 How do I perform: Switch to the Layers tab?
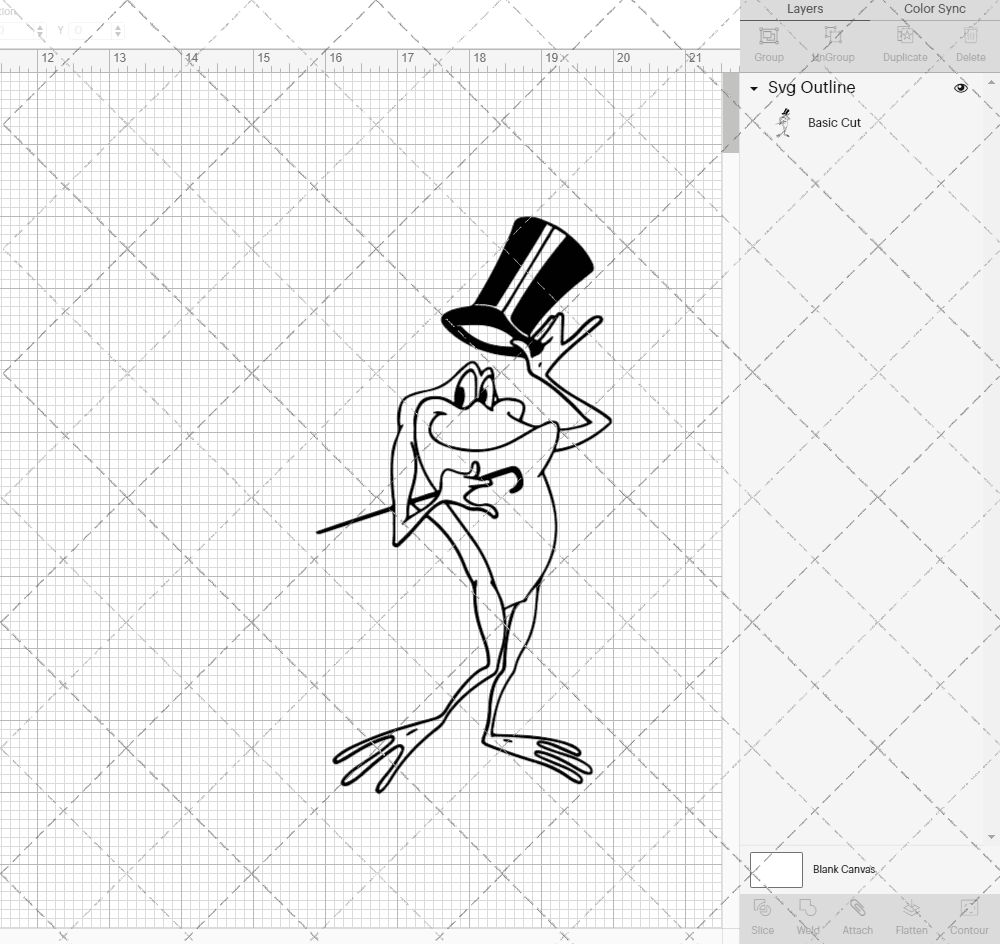click(804, 9)
